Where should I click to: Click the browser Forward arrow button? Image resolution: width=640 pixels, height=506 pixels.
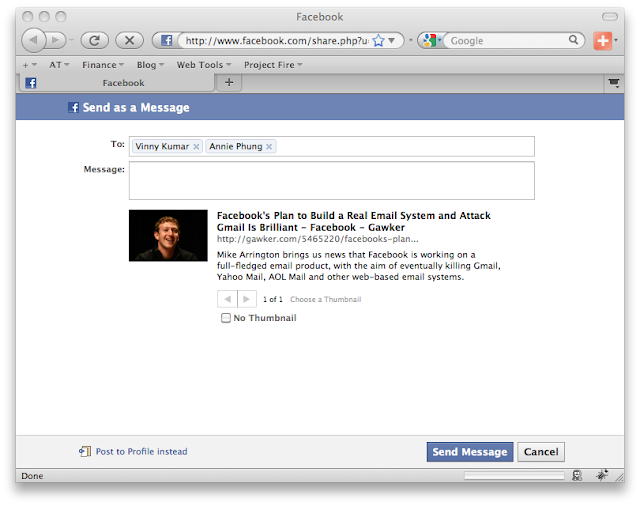coord(56,40)
